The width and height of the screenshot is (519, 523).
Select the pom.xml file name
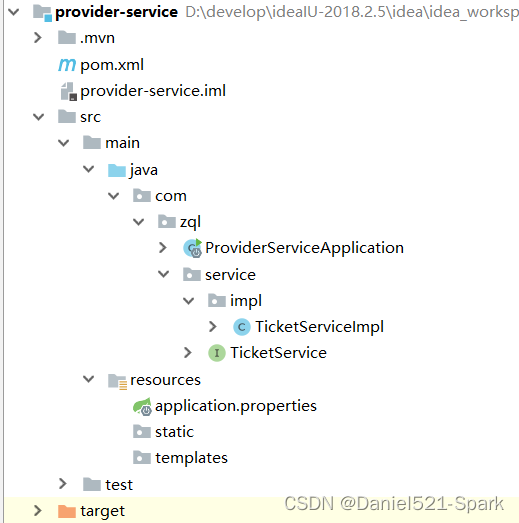112,65
